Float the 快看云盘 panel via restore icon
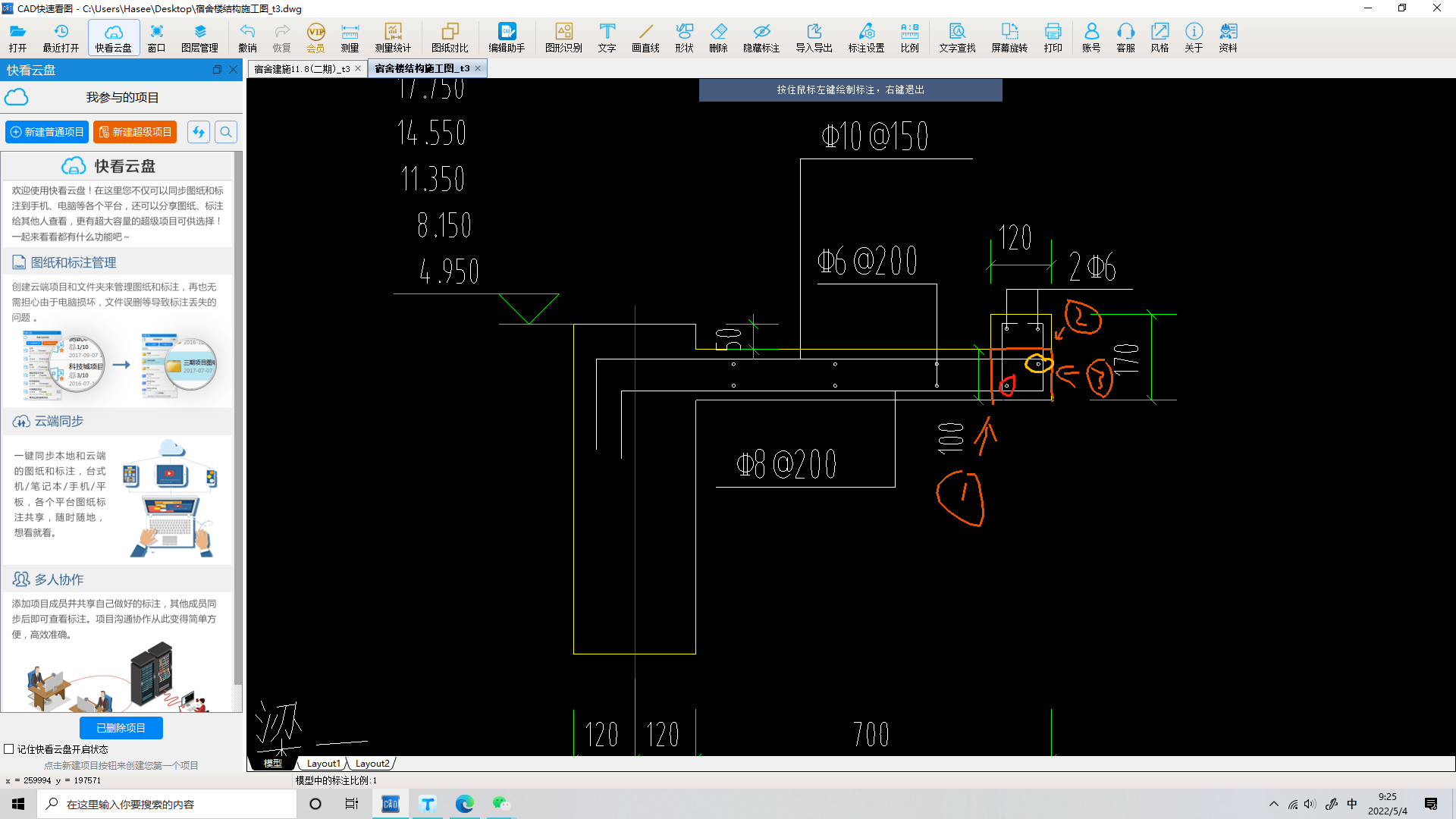This screenshot has height=819, width=1456. [x=217, y=70]
